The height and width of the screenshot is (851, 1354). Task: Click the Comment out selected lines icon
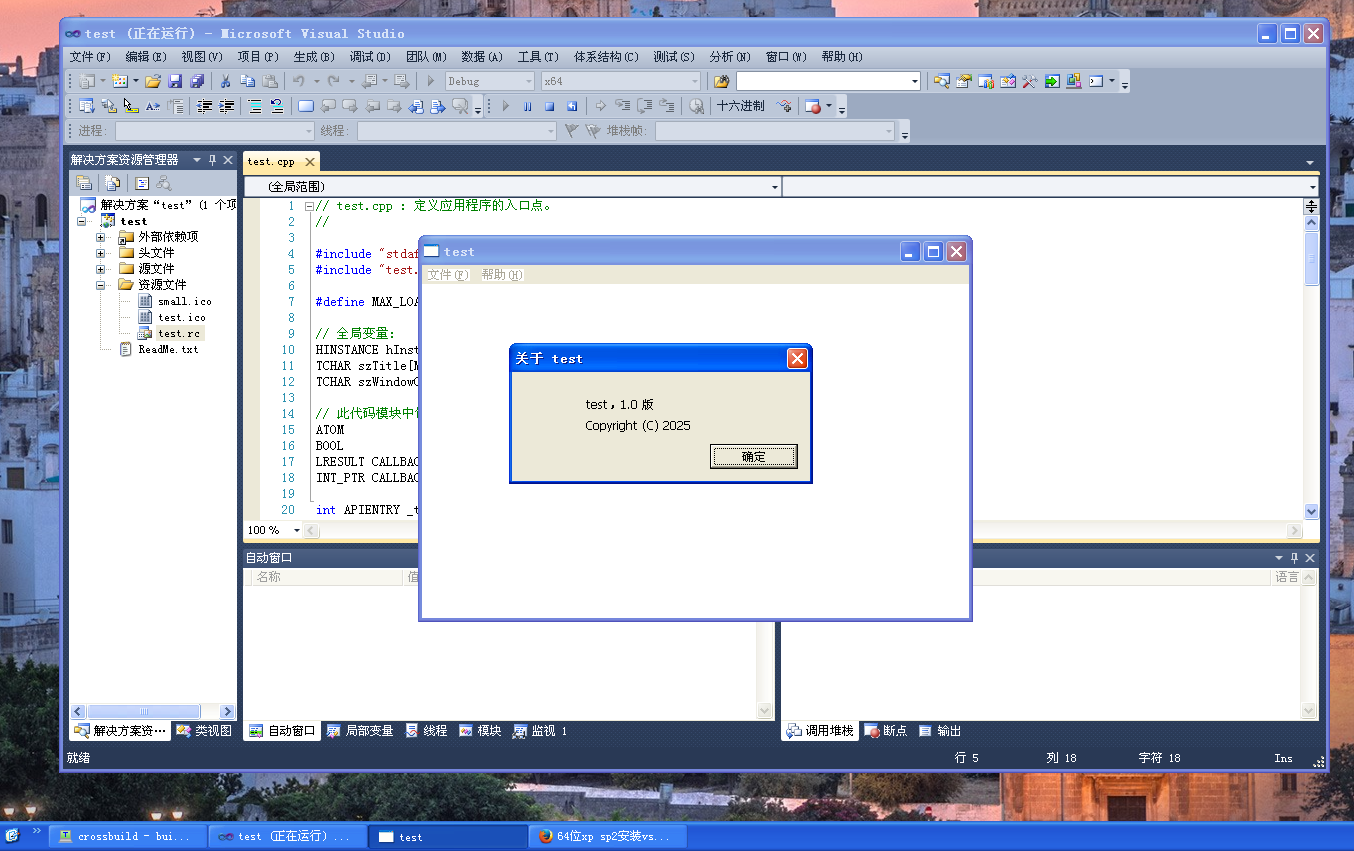[255, 106]
